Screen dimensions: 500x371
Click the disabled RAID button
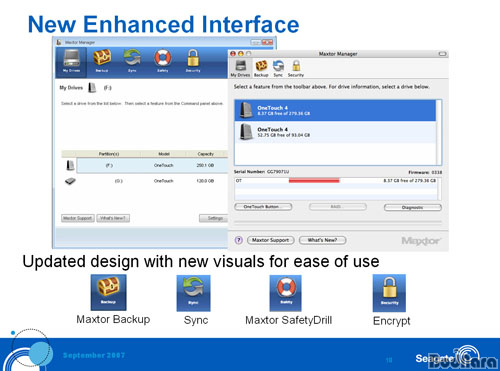click(x=338, y=207)
